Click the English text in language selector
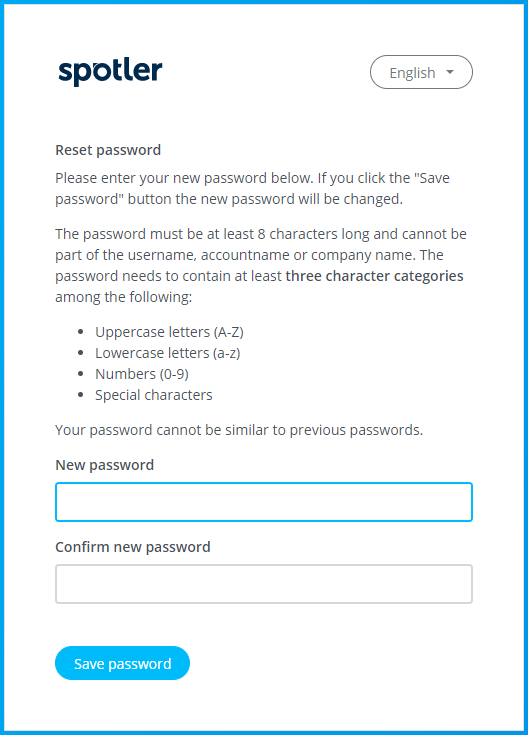The height and width of the screenshot is (735, 528). [x=413, y=73]
